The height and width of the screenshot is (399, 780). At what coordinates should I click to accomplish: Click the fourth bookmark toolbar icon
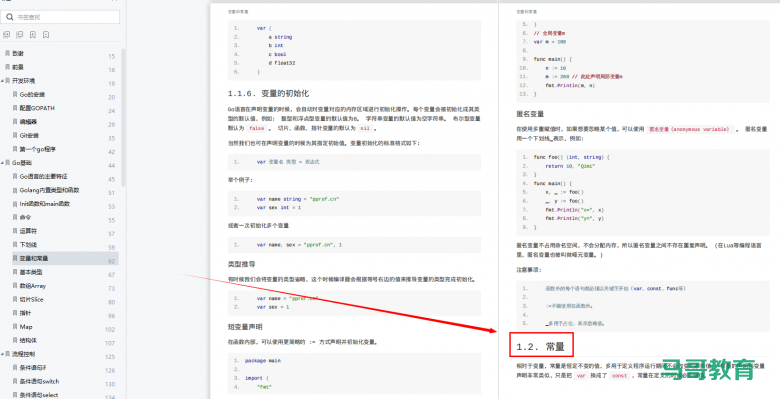[x=46, y=35]
